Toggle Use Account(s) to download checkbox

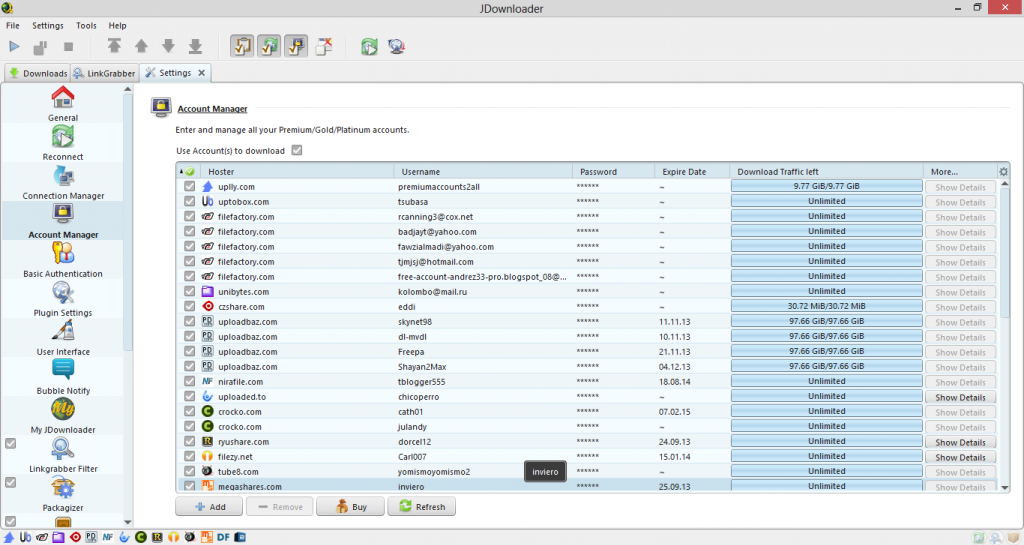(x=297, y=150)
